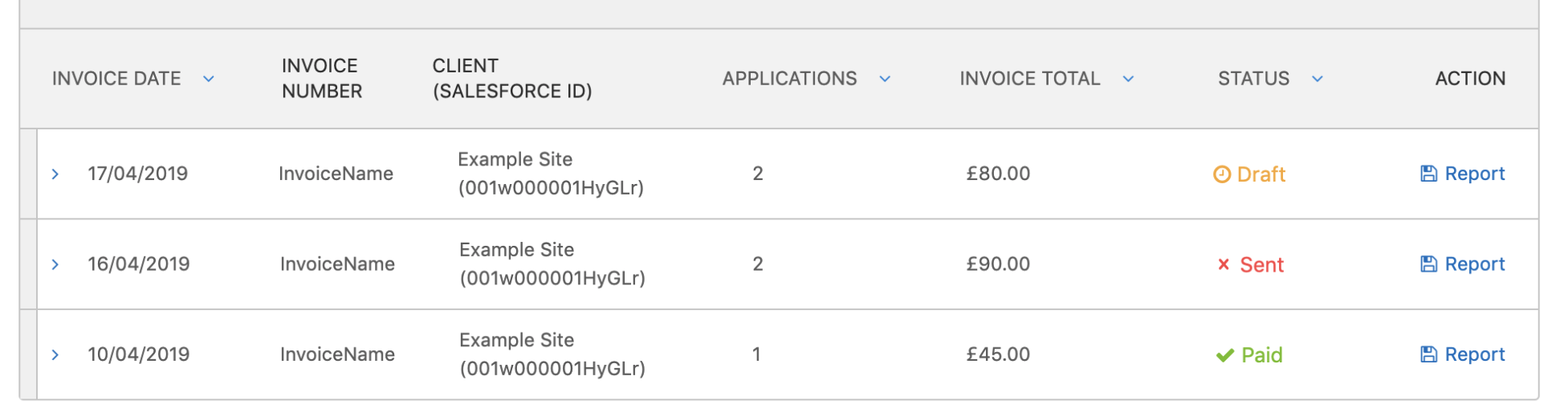Open the Report link for the £90.00 invoice

[1475, 264]
